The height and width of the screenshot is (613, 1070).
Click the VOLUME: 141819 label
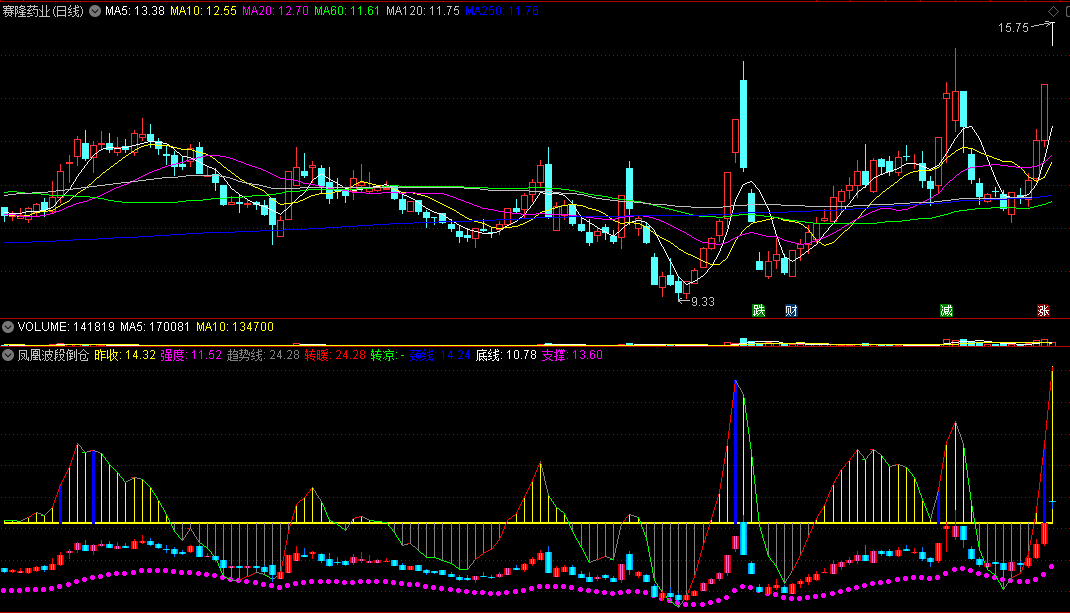(66, 327)
